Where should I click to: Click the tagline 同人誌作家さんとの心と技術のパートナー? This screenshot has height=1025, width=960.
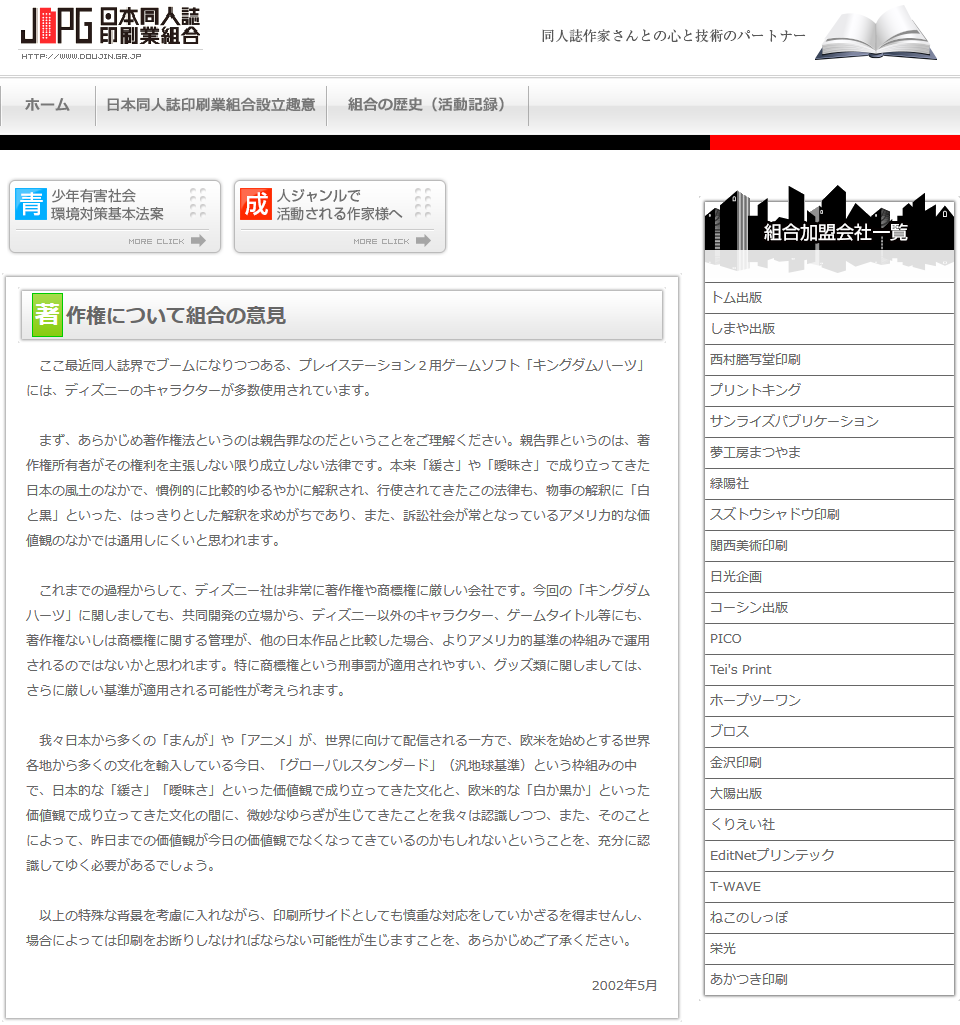coord(673,36)
